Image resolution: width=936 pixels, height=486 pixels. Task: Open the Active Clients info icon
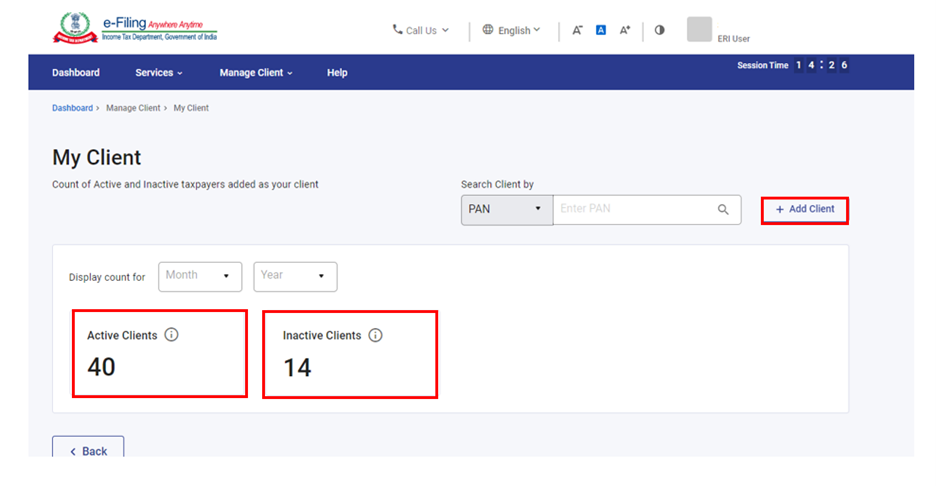(x=171, y=335)
